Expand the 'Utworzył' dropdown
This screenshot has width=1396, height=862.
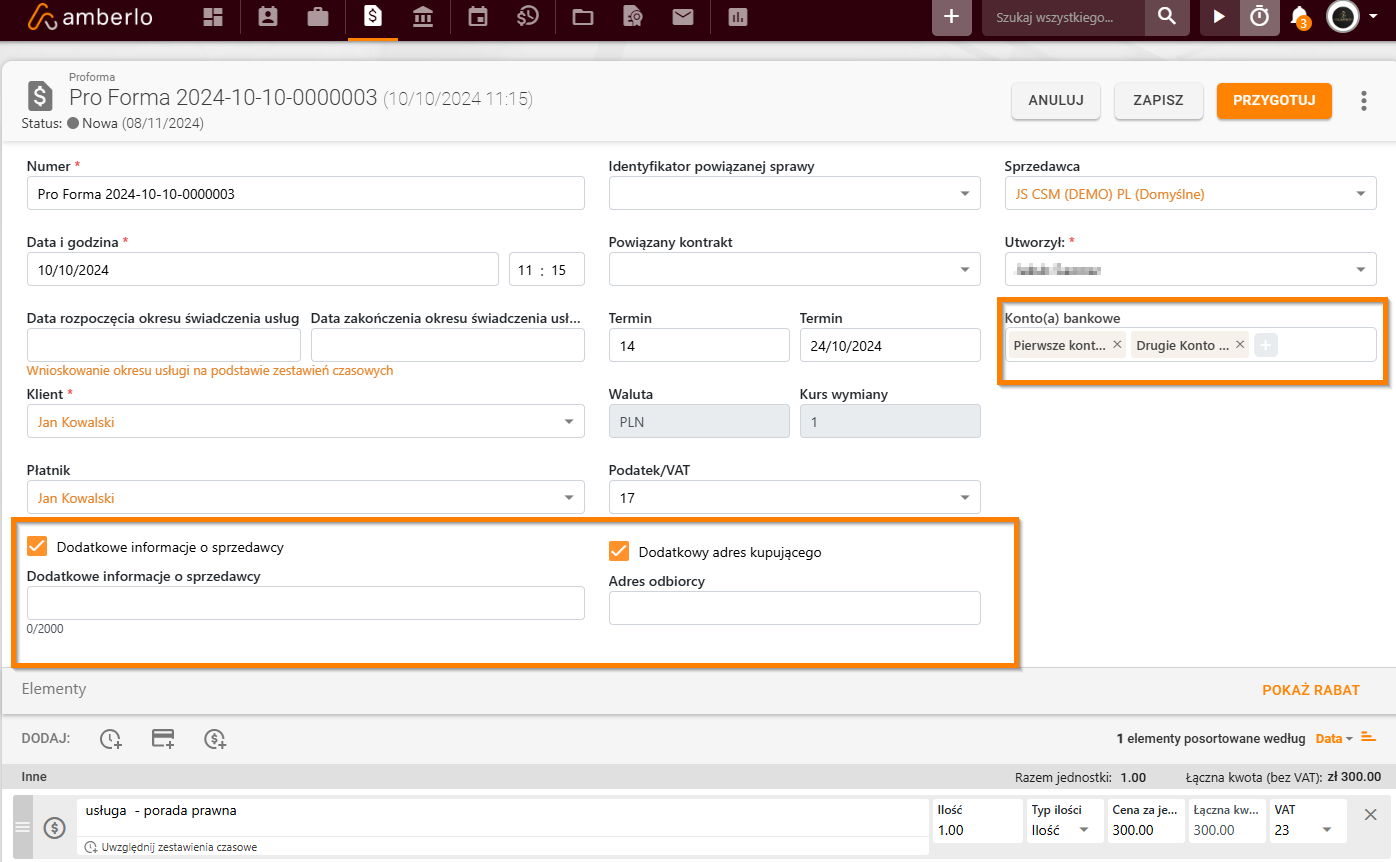click(x=1360, y=270)
